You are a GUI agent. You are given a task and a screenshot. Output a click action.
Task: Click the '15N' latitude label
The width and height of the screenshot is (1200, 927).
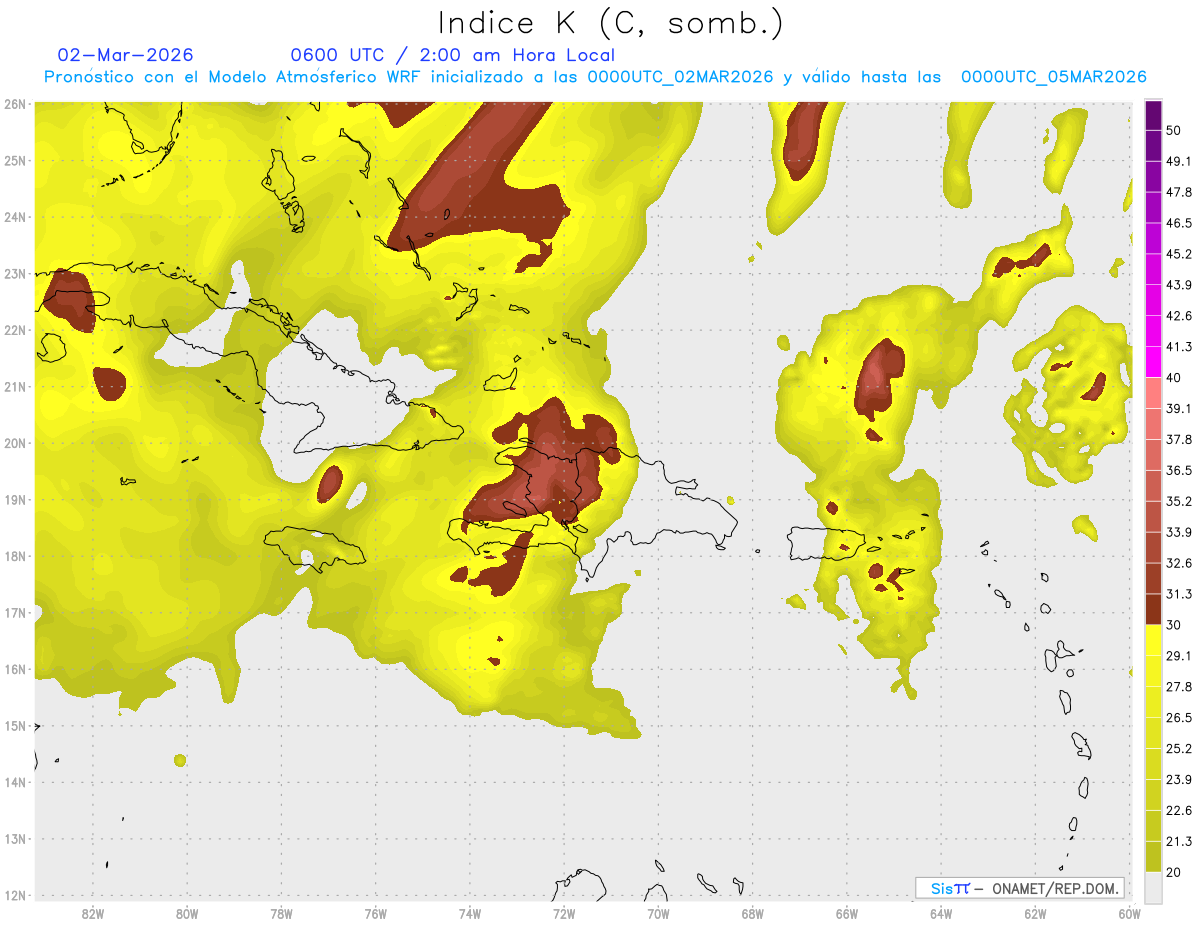point(14,726)
